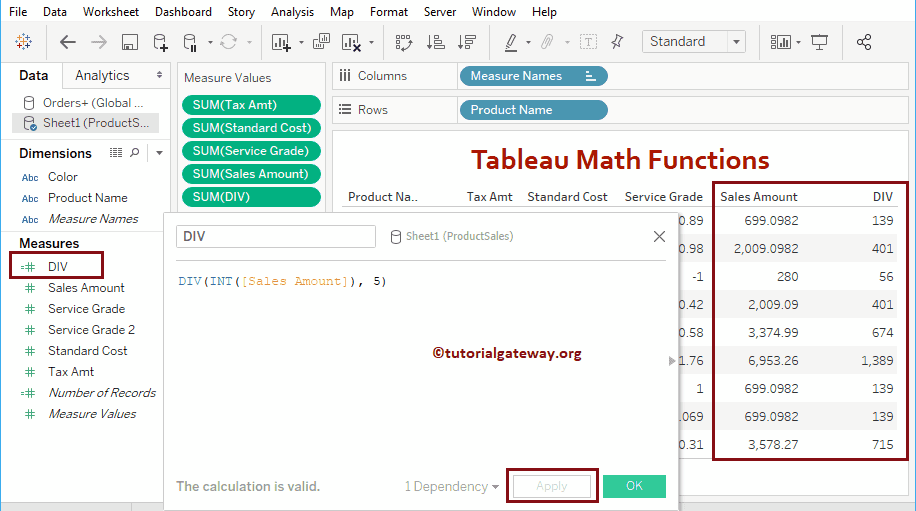Viewport: 916px width, 511px height.
Task: Click the Clear Sheet icon
Action: point(351,42)
